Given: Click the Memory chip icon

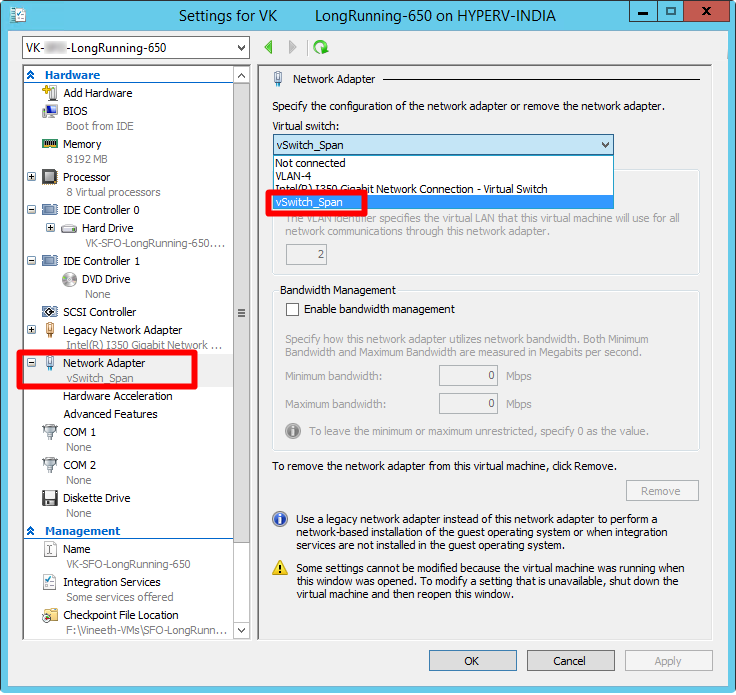Looking at the screenshot, I should (x=50, y=144).
